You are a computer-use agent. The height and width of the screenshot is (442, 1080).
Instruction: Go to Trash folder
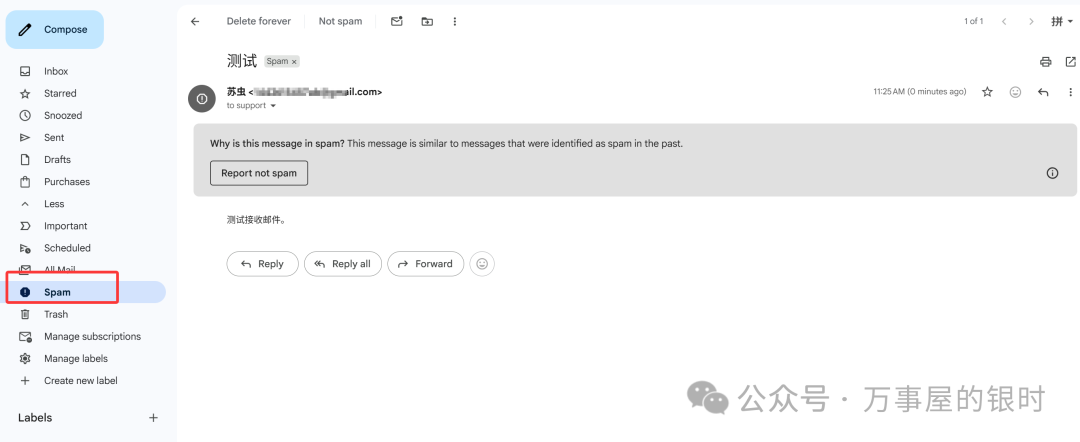pyautogui.click(x=56, y=314)
